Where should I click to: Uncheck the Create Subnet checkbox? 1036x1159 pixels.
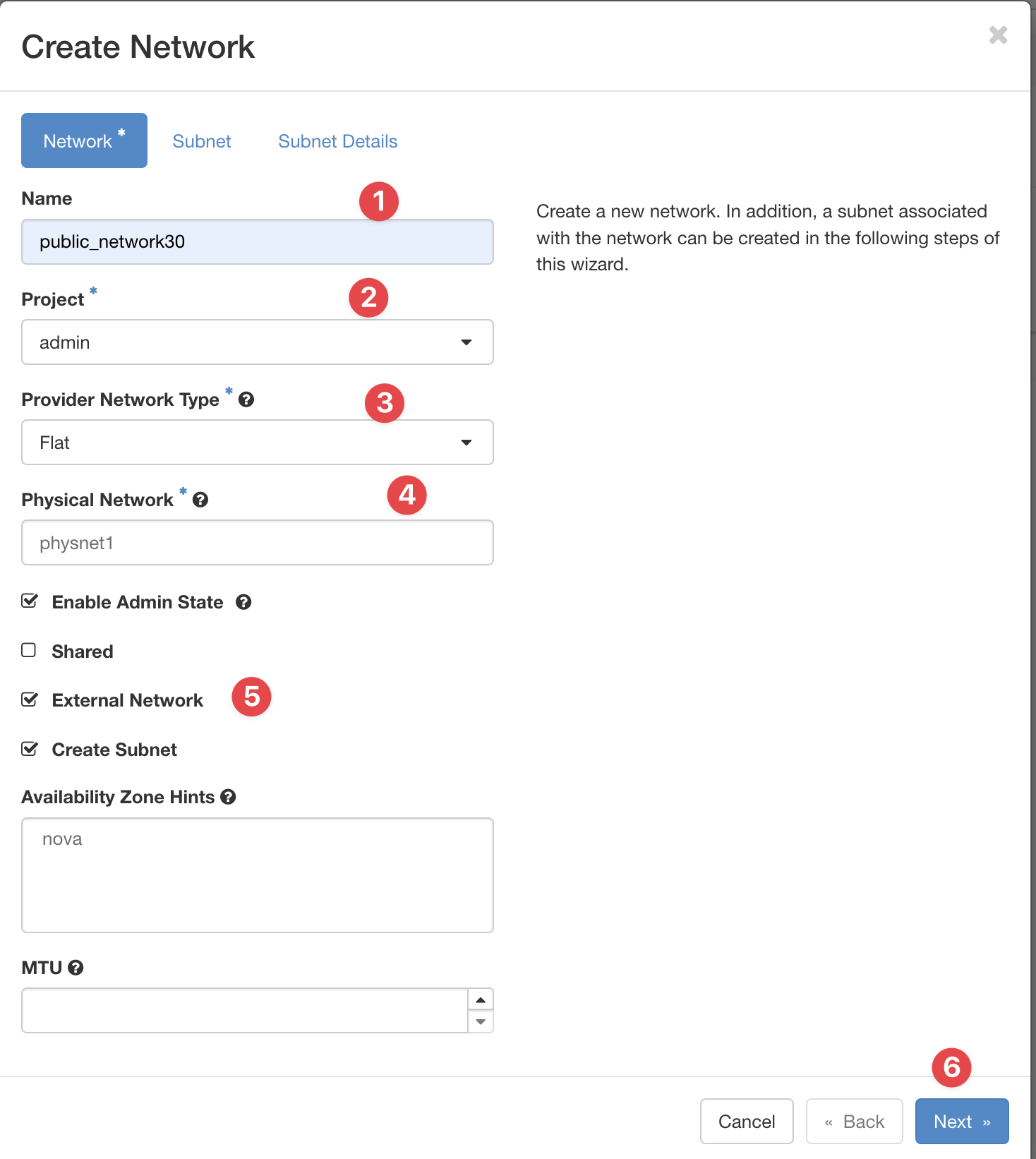pyautogui.click(x=29, y=749)
